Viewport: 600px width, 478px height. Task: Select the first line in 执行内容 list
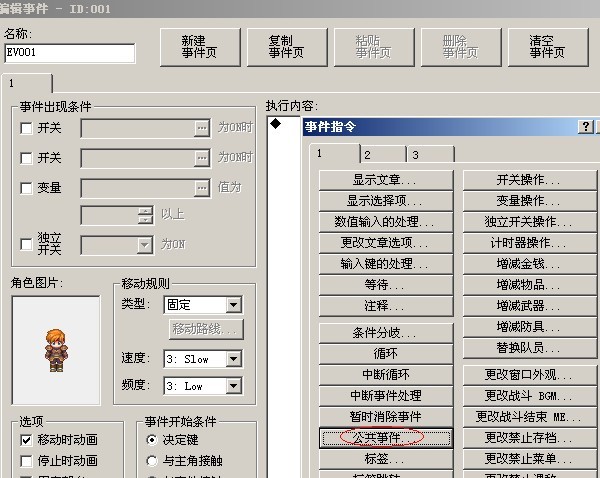click(x=284, y=124)
